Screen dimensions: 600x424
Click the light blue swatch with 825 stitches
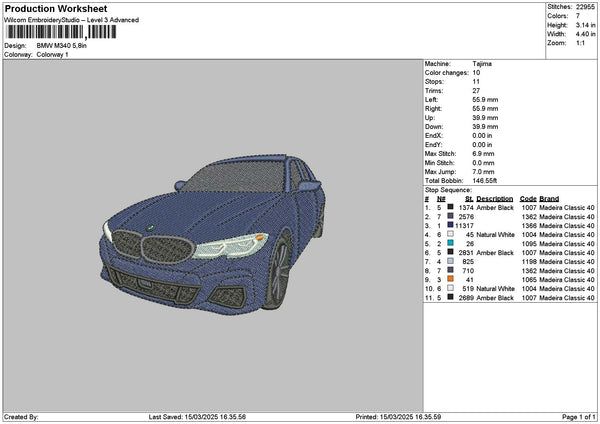[450, 261]
